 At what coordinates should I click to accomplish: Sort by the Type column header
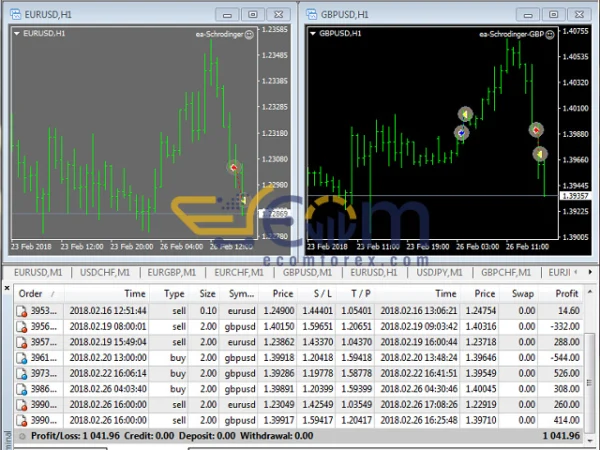tap(169, 293)
